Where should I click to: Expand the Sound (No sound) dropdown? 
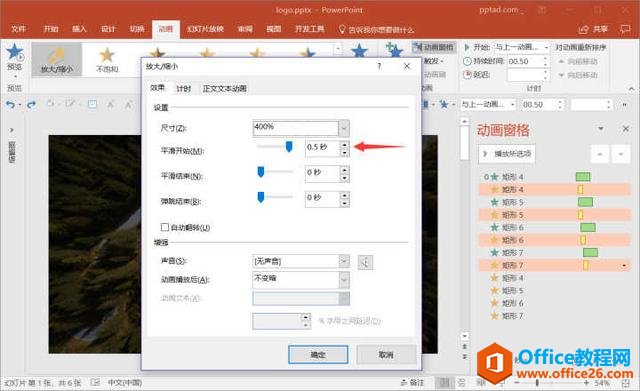coord(344,261)
